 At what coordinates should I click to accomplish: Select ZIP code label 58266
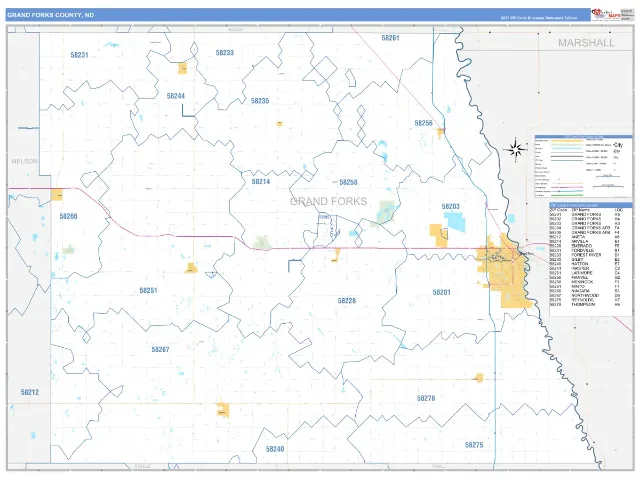[x=68, y=216]
